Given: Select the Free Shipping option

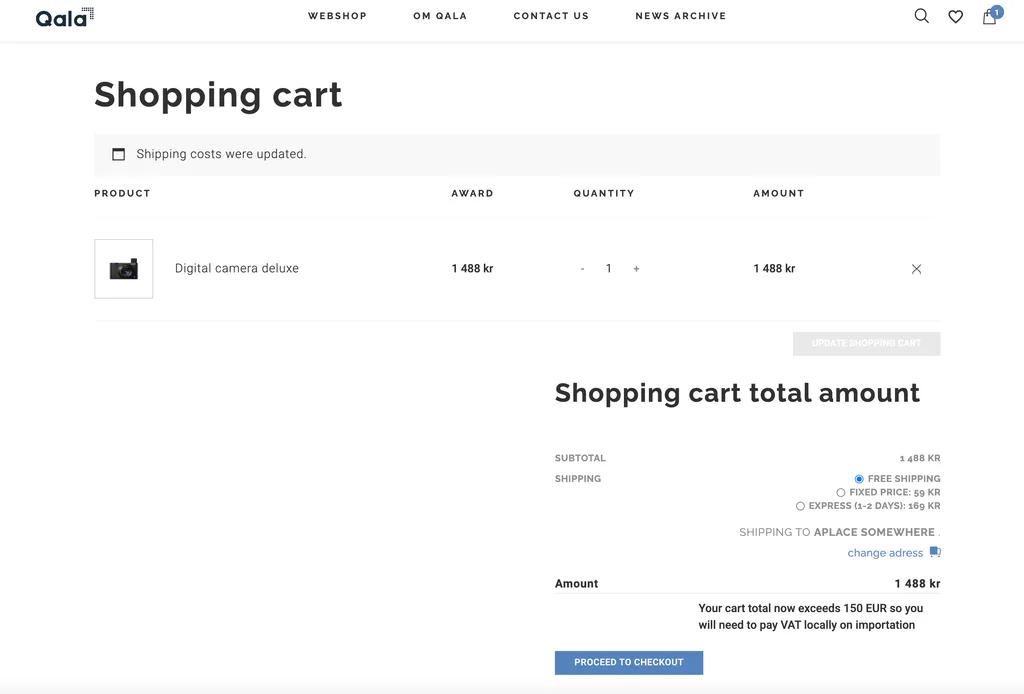Looking at the screenshot, I should [x=859, y=479].
